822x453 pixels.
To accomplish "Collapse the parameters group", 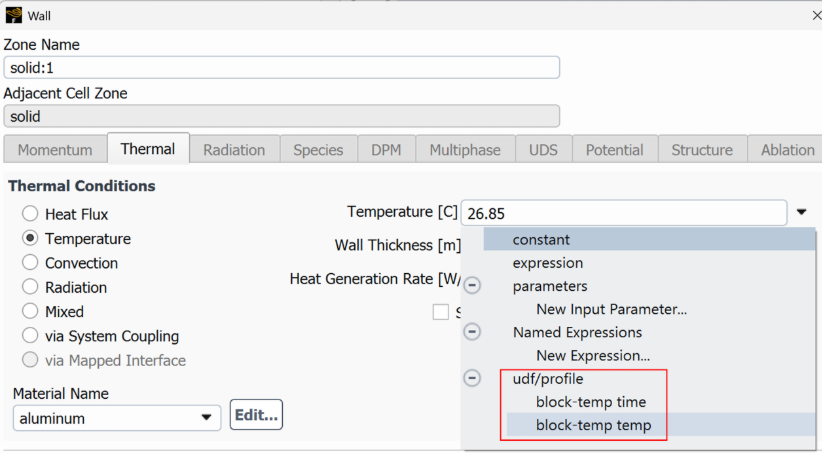I will tap(473, 286).
